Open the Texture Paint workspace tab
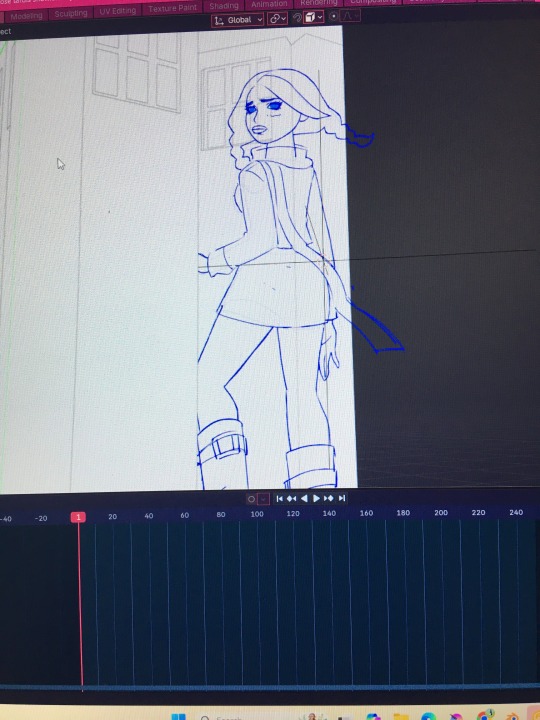 pyautogui.click(x=173, y=8)
